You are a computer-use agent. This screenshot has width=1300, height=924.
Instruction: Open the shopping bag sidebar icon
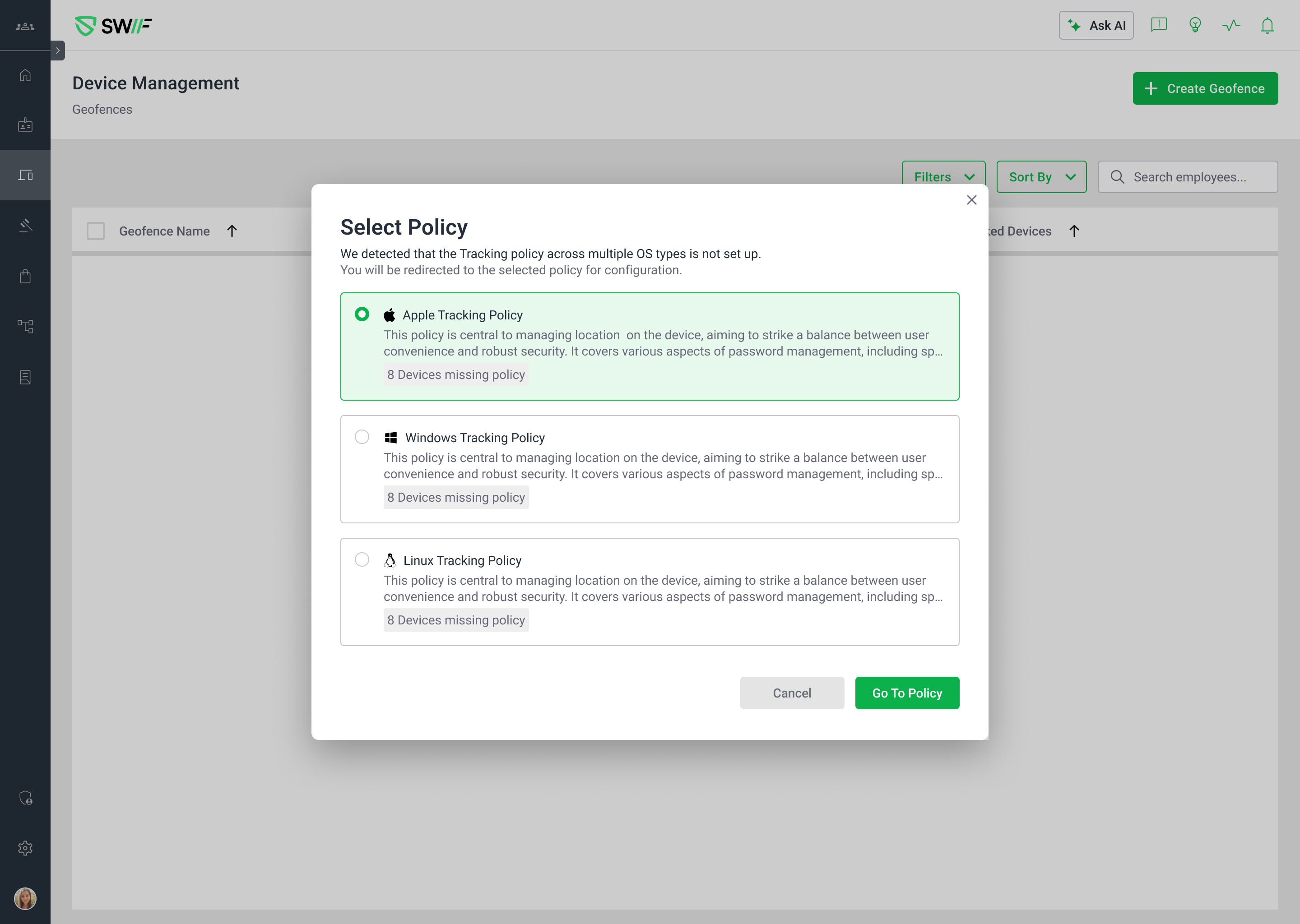tap(25, 277)
